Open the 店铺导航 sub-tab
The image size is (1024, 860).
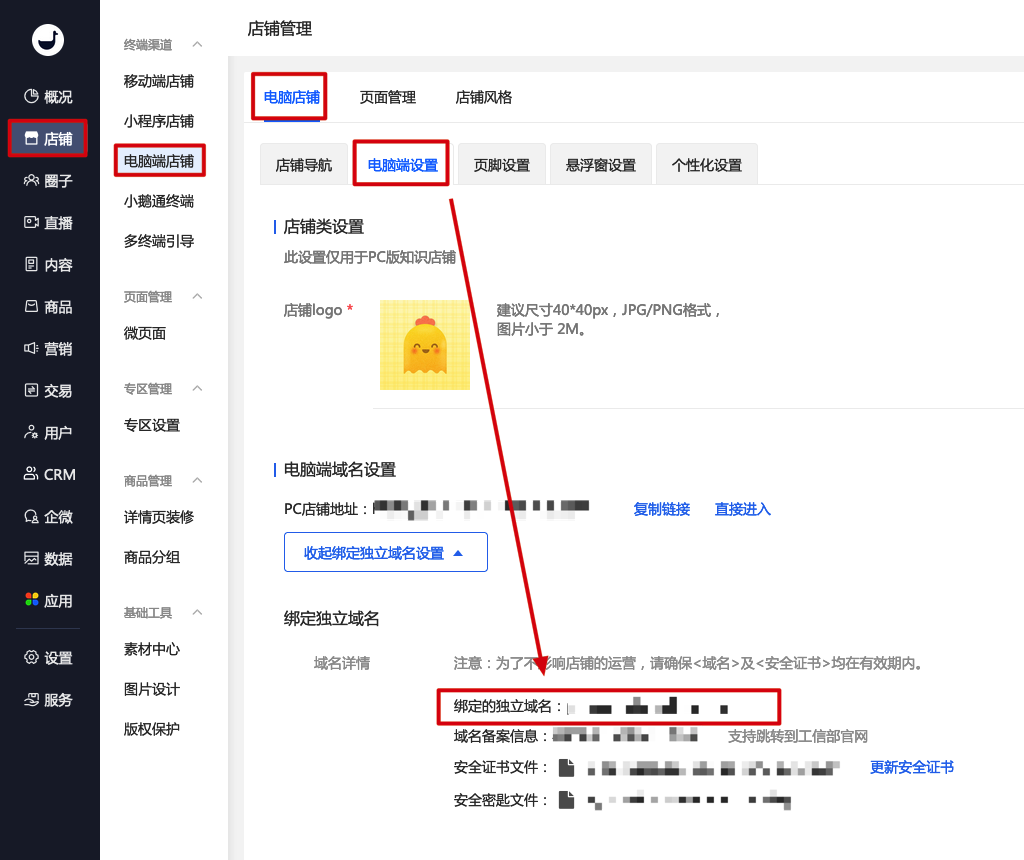pyautogui.click(x=304, y=165)
